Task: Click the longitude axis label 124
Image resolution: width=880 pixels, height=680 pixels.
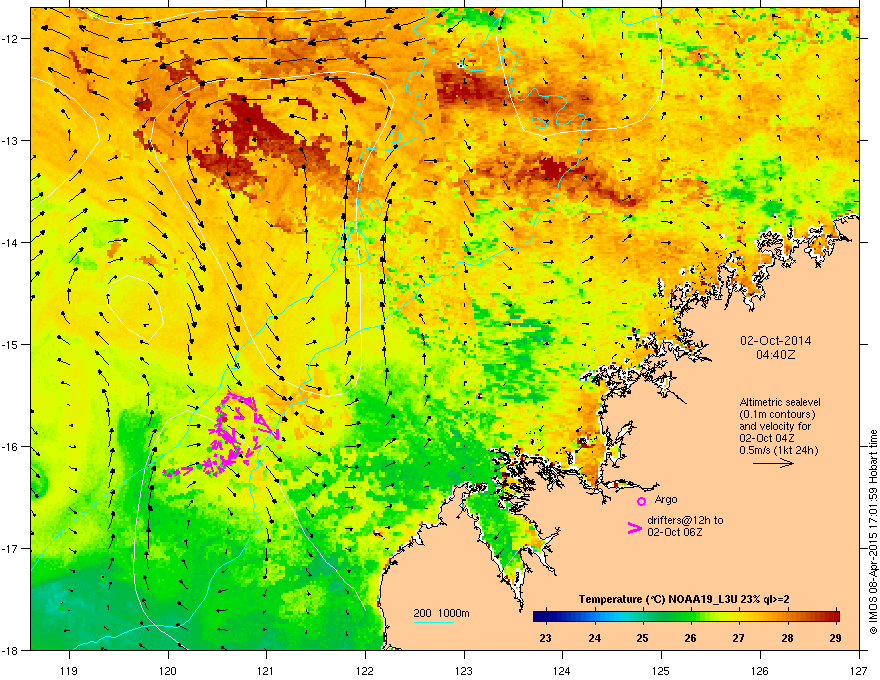Action: [562, 670]
